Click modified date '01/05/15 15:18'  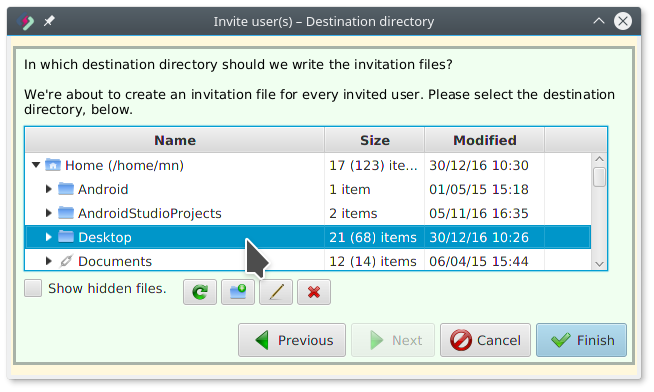(479, 189)
